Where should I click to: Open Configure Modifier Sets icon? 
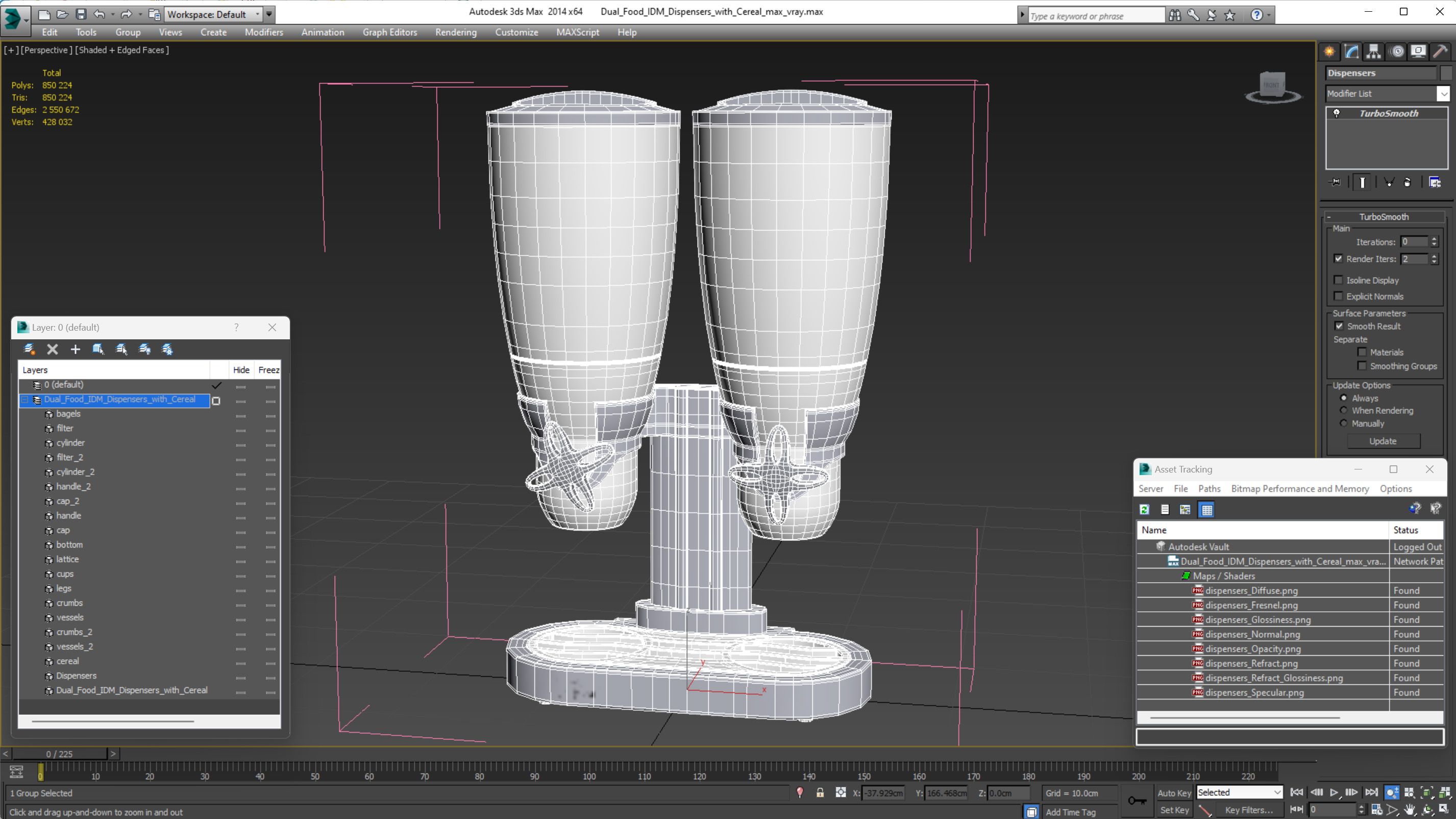pyautogui.click(x=1435, y=182)
